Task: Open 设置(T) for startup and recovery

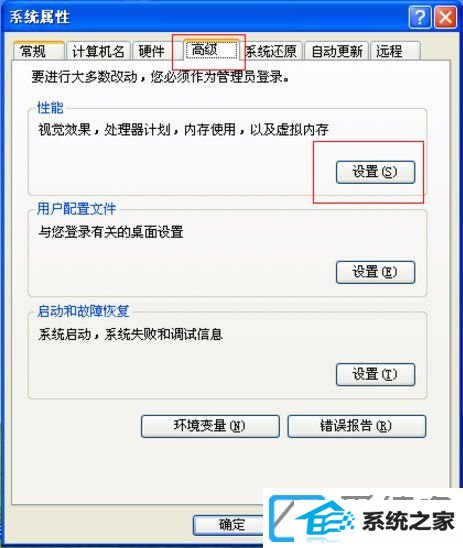Action: click(375, 374)
